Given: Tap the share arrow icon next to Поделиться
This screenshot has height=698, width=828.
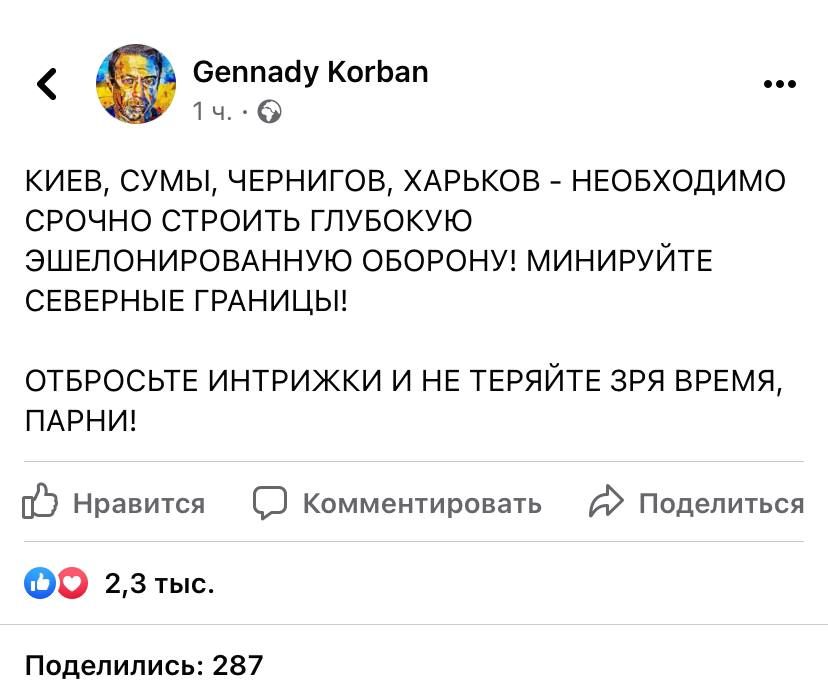Looking at the screenshot, I should 607,503.
